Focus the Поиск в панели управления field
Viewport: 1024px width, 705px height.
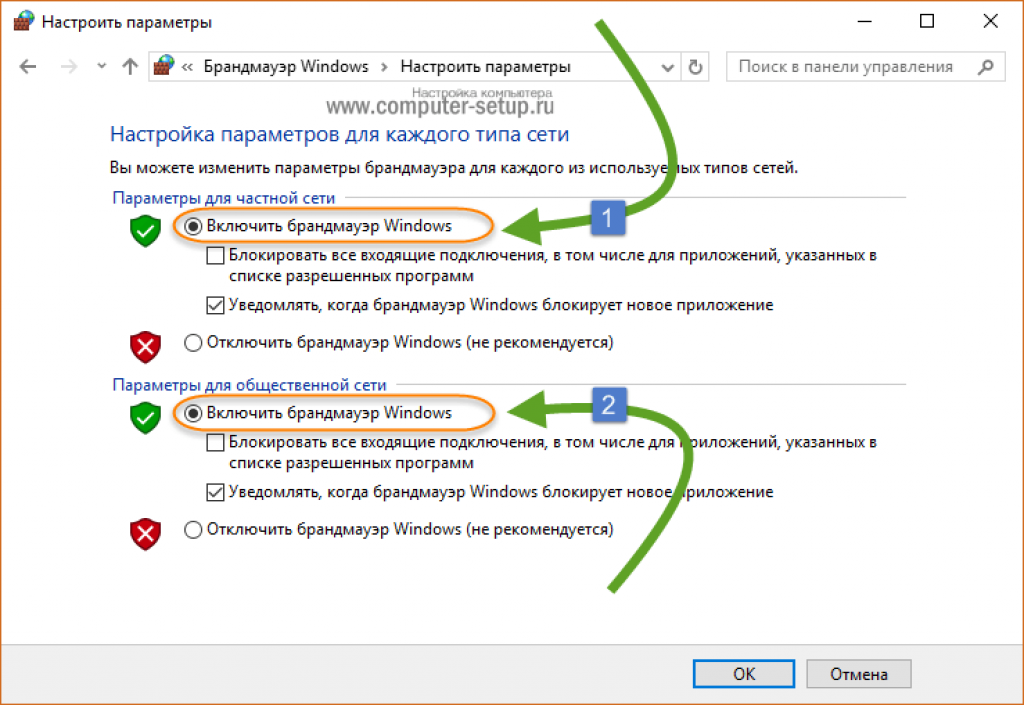click(x=865, y=67)
